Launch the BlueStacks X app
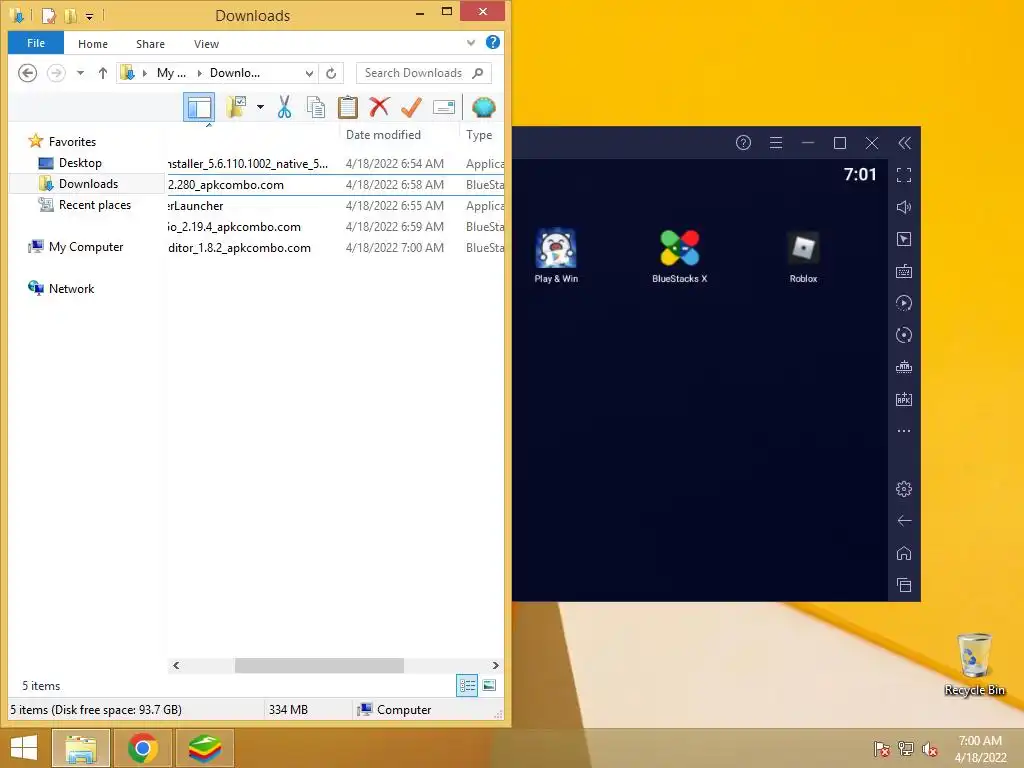Screen dimensions: 1024x768 [680, 255]
